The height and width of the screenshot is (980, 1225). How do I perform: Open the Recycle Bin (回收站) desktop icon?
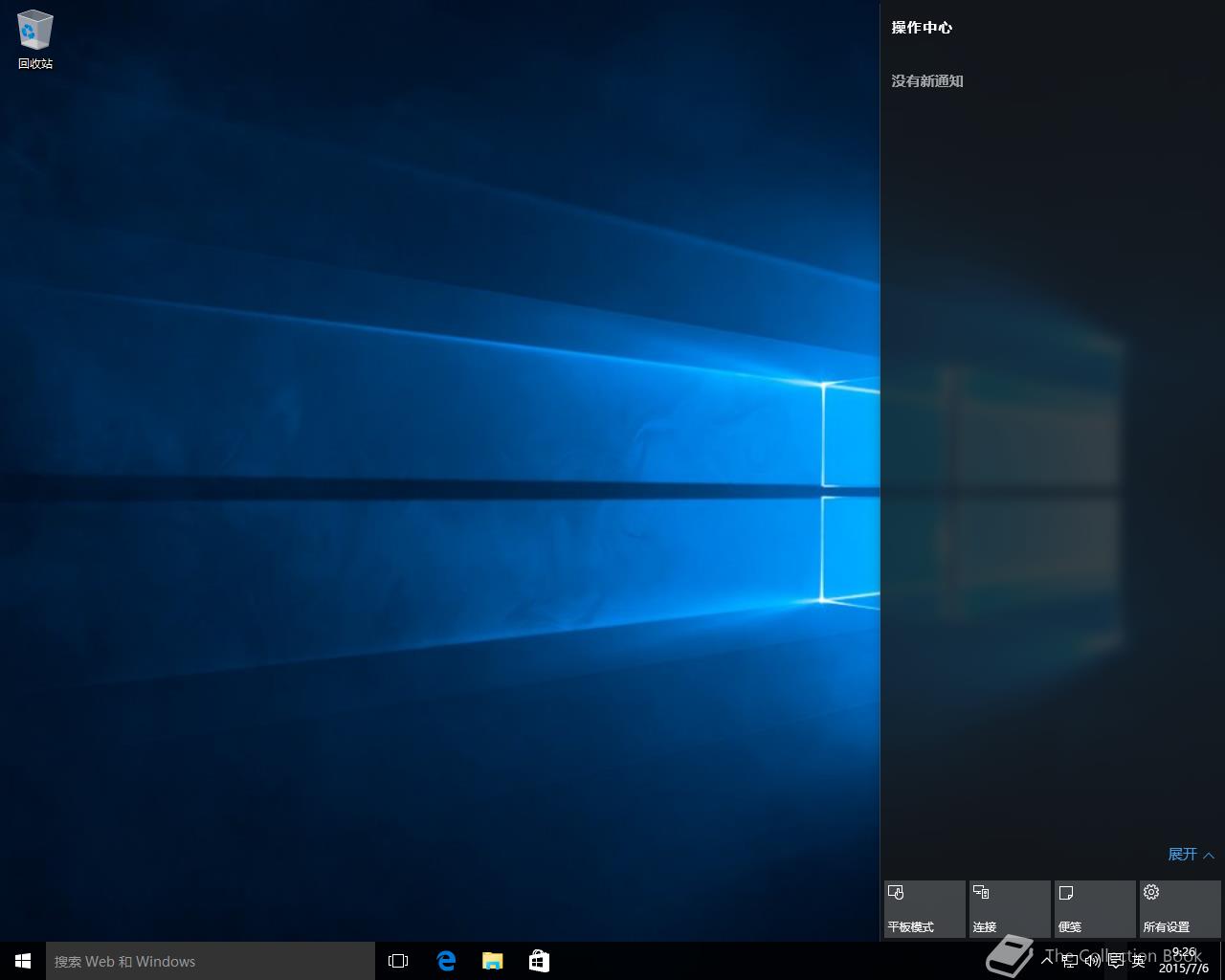35,40
